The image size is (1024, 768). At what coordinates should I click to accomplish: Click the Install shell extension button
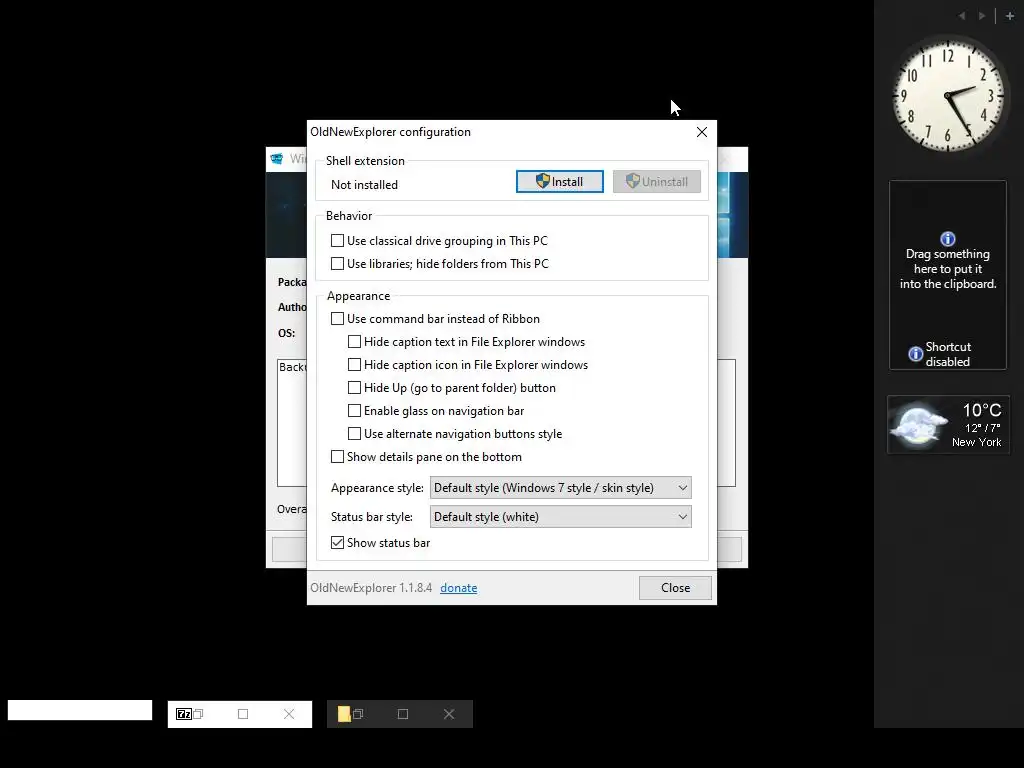coord(560,182)
